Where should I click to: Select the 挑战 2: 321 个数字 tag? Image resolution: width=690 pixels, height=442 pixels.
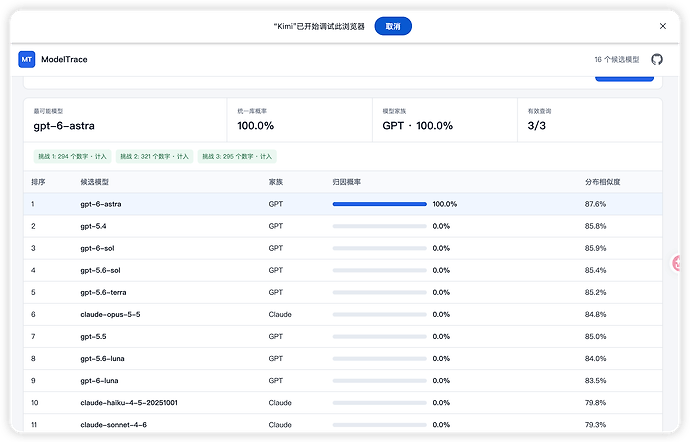click(x=154, y=156)
